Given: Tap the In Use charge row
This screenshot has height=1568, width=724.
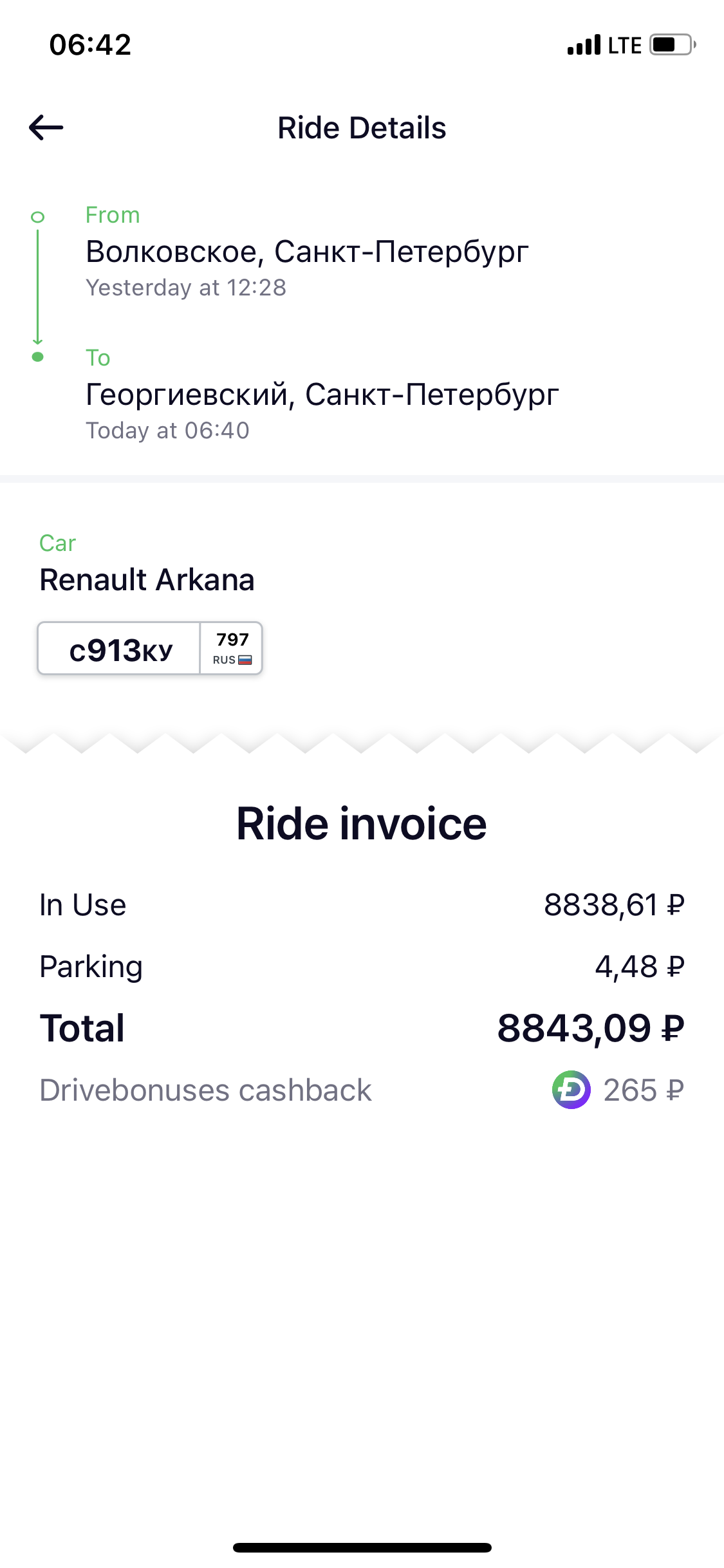Looking at the screenshot, I should click(362, 904).
